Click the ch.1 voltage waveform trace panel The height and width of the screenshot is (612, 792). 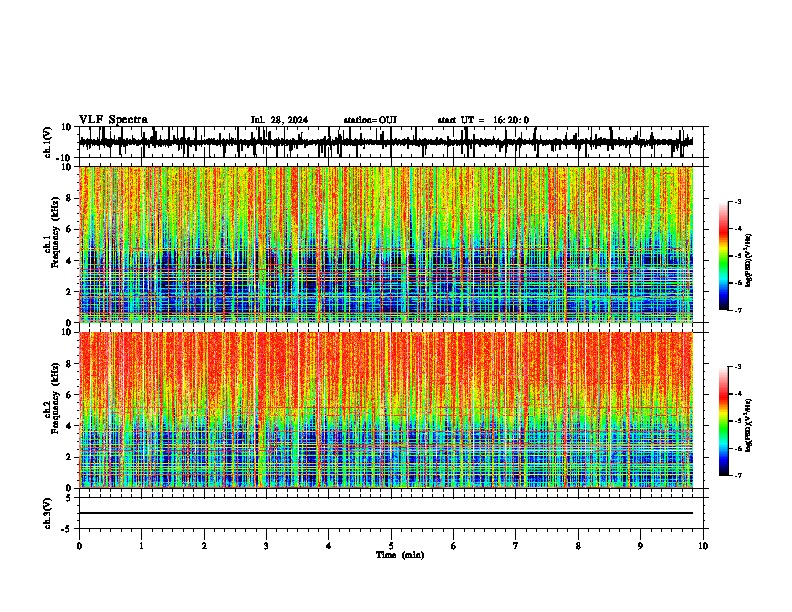point(391,142)
